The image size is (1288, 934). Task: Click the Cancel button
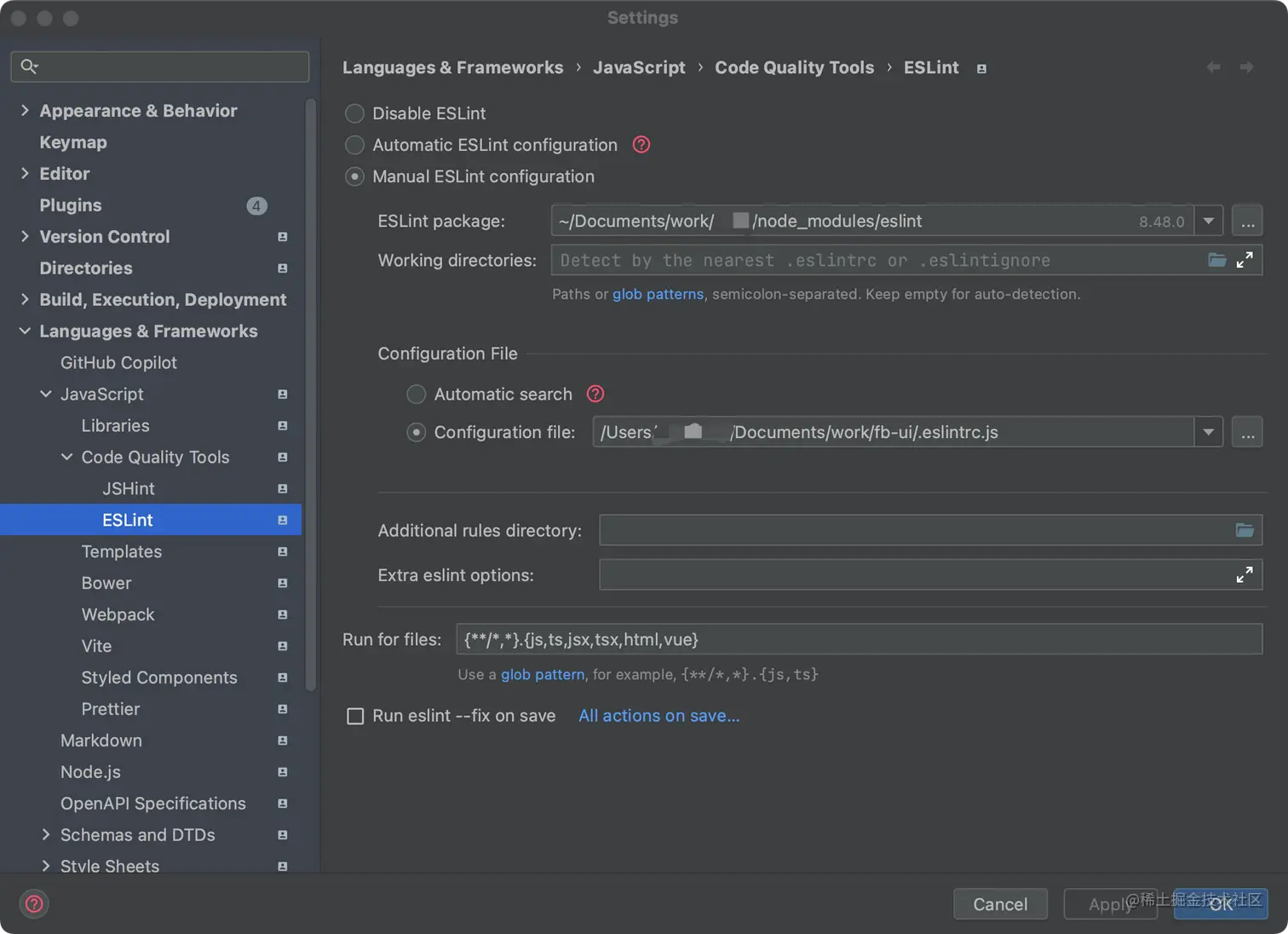pyautogui.click(x=1000, y=904)
